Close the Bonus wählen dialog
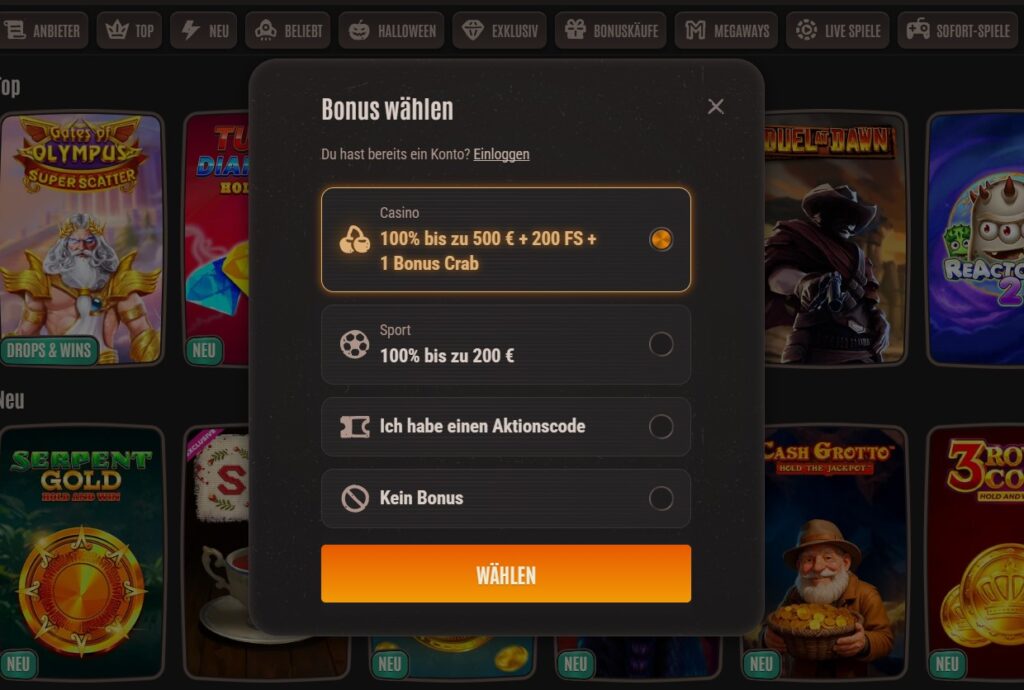 (716, 106)
